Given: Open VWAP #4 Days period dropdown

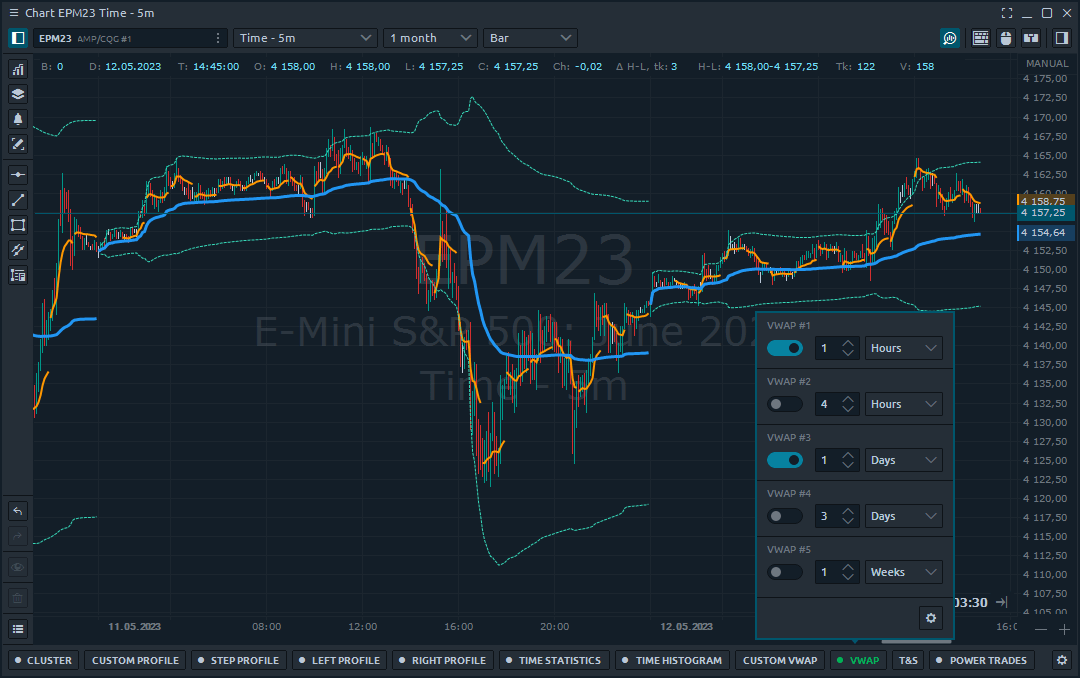Looking at the screenshot, I should (904, 516).
